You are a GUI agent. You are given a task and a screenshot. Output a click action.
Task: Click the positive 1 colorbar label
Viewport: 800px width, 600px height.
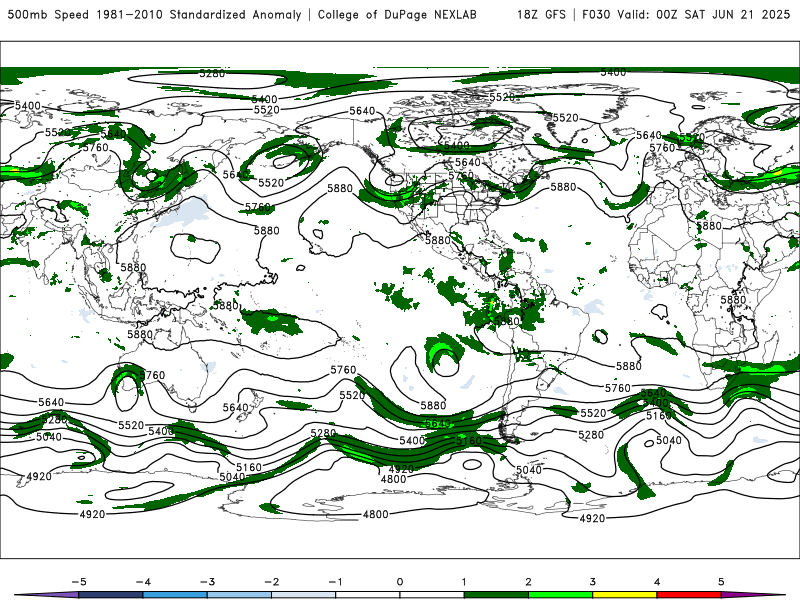[464, 582]
